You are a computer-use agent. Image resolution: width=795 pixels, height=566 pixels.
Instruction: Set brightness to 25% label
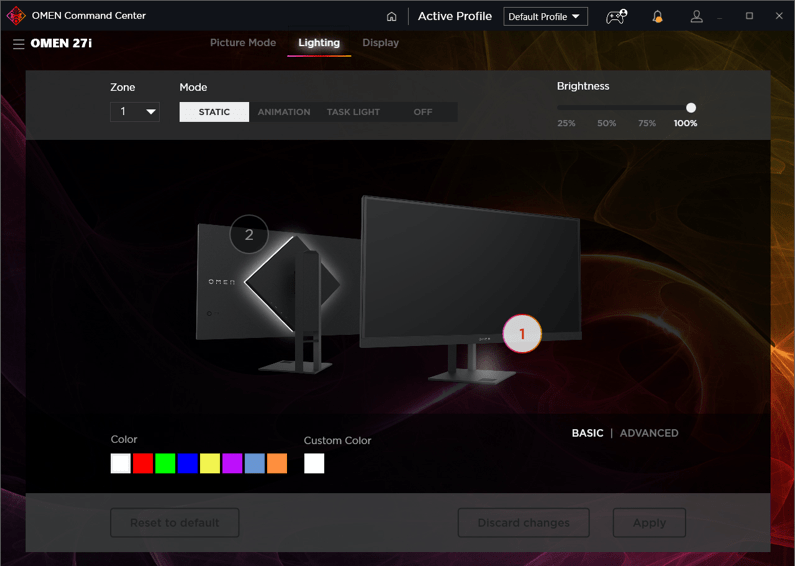[566, 123]
